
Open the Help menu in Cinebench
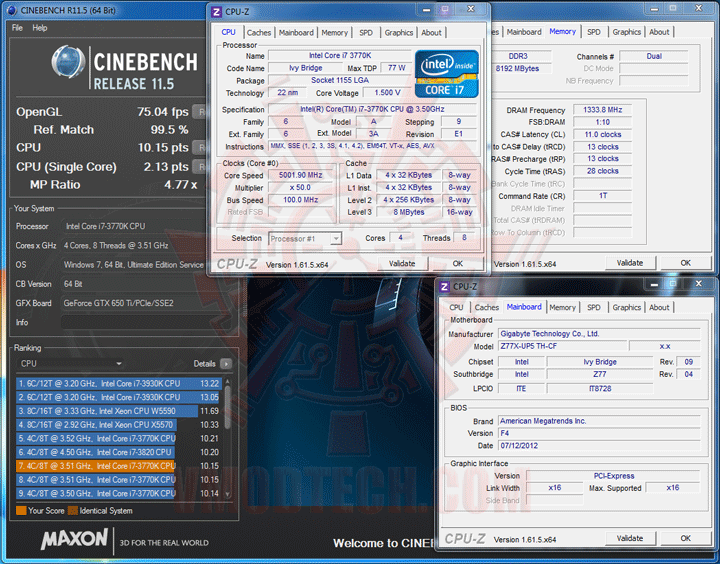coord(39,28)
